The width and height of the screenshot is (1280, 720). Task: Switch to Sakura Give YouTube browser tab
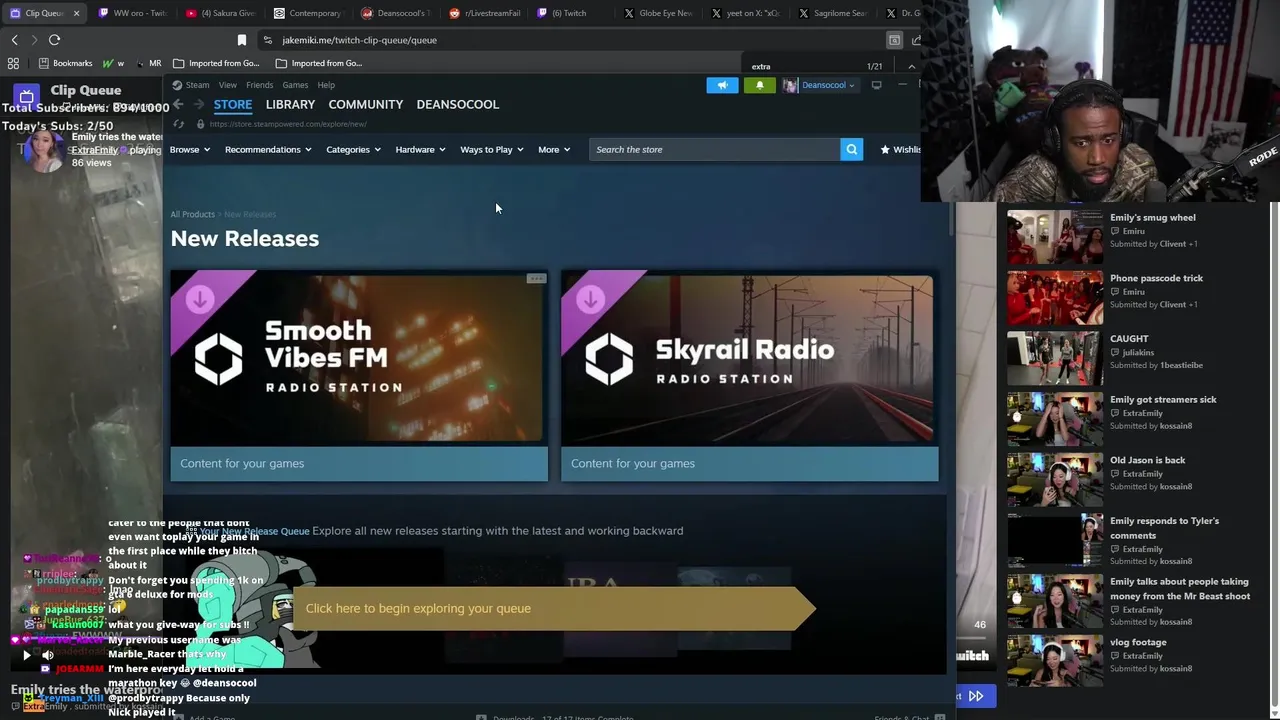[x=221, y=13]
